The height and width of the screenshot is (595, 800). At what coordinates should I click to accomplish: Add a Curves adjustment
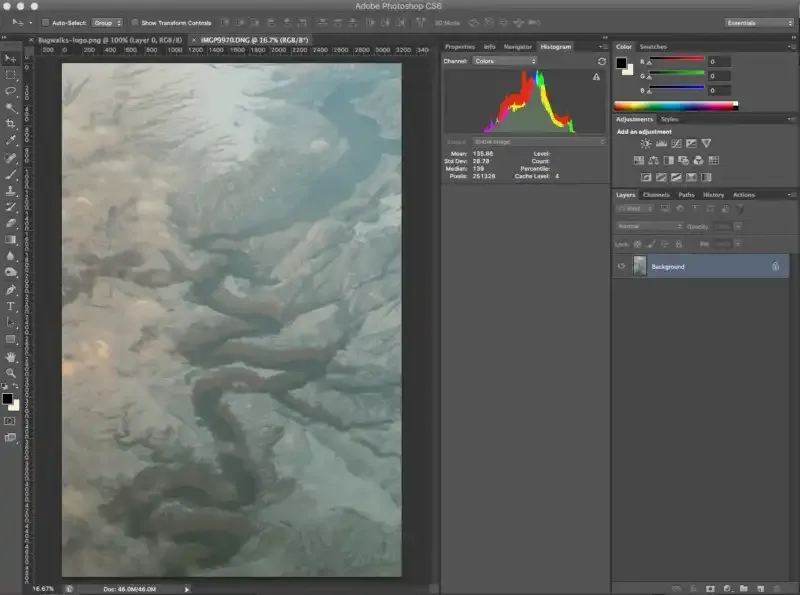tap(675, 144)
